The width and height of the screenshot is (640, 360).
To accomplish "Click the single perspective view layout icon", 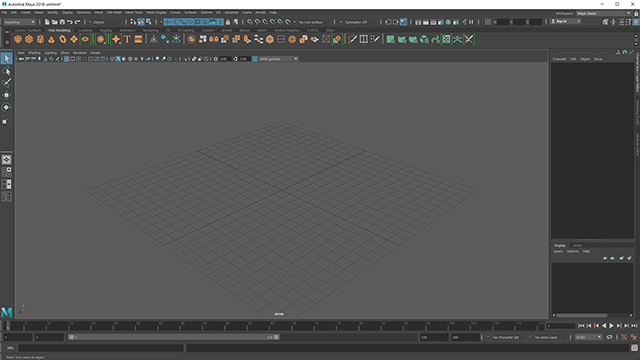I will pos(6,160).
